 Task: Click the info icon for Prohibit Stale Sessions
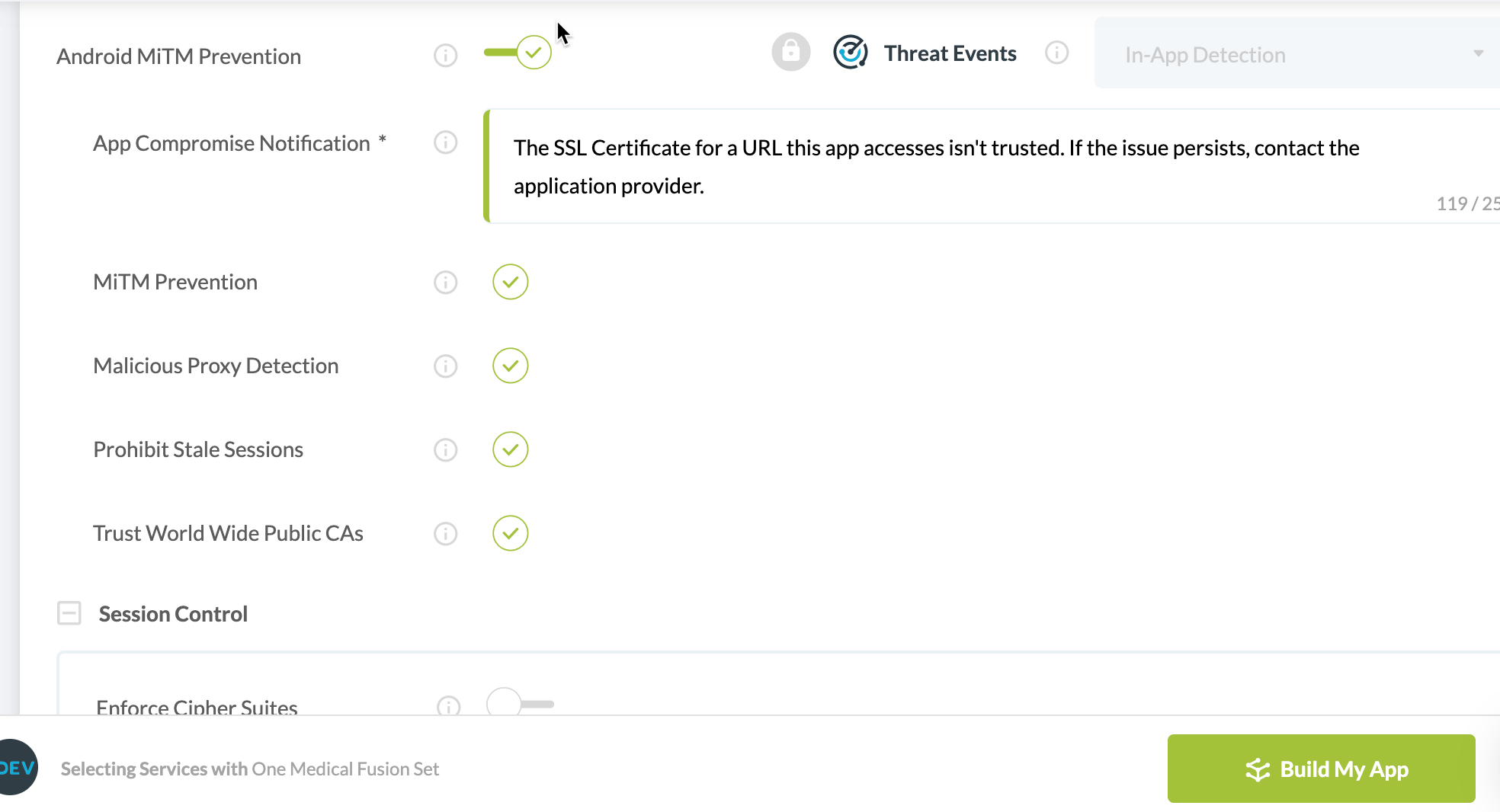click(445, 449)
